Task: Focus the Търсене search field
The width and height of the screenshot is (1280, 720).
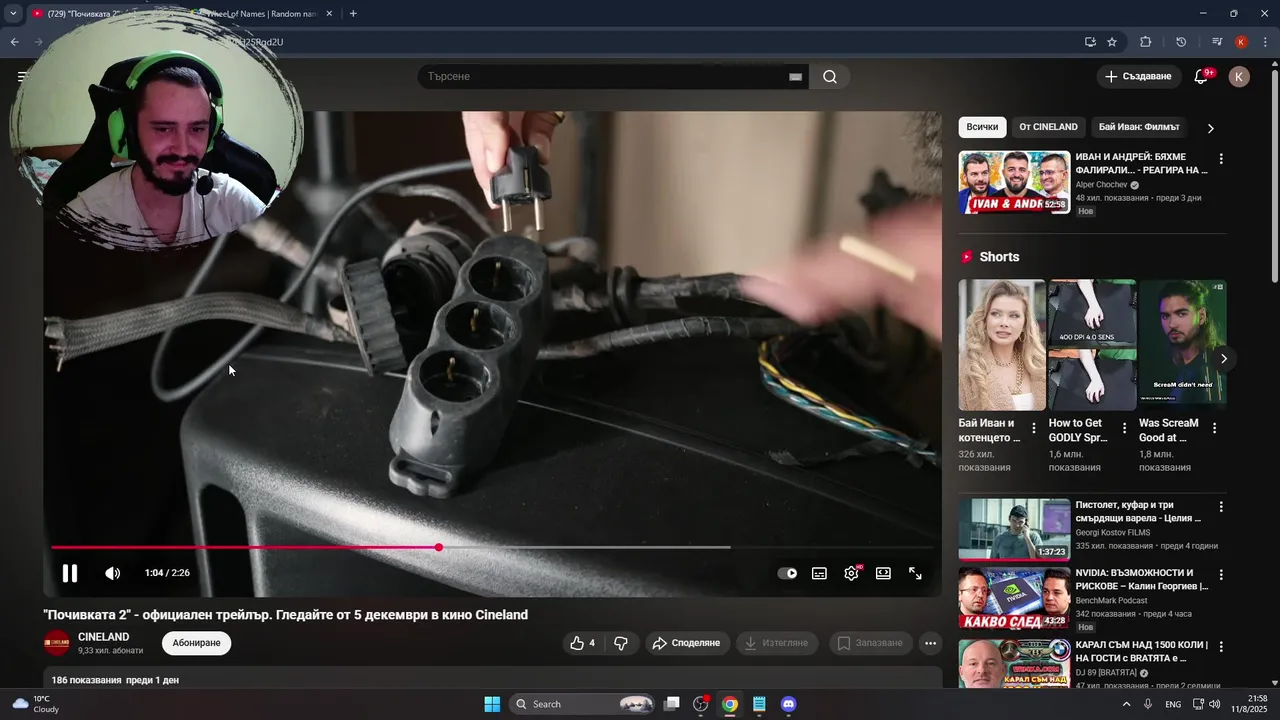Action: click(x=600, y=77)
